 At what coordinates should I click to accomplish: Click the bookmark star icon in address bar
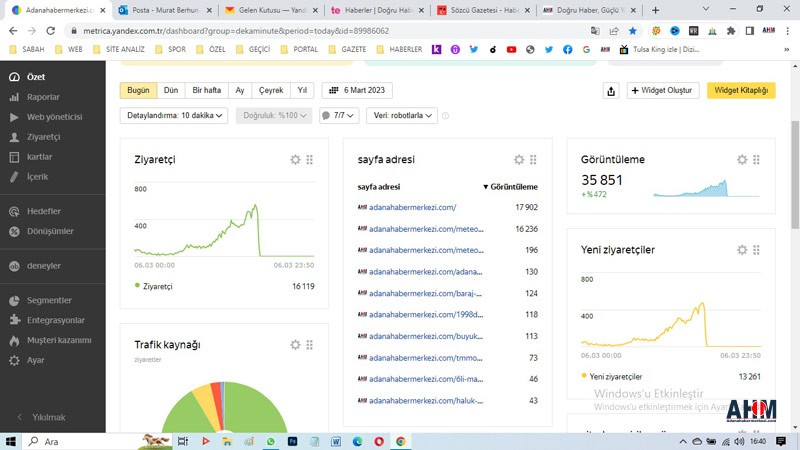[633, 31]
